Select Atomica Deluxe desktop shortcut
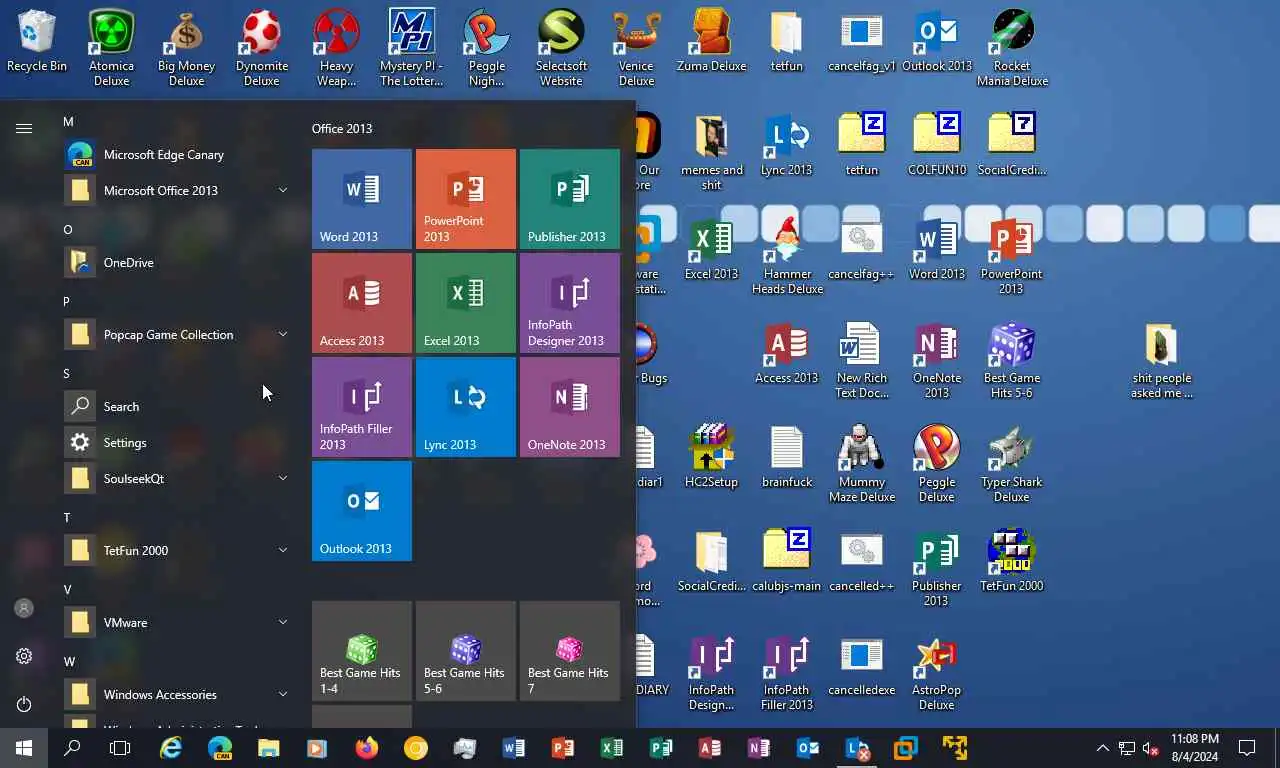This screenshot has width=1280, height=768. 112,48
